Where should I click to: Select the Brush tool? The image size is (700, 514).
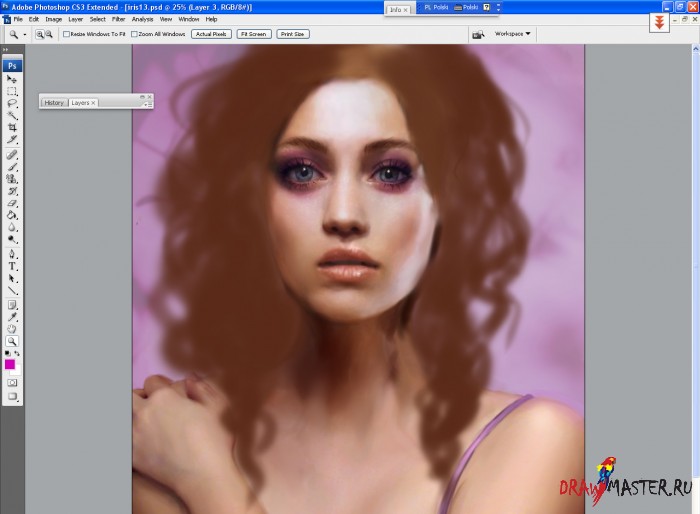coord(12,167)
